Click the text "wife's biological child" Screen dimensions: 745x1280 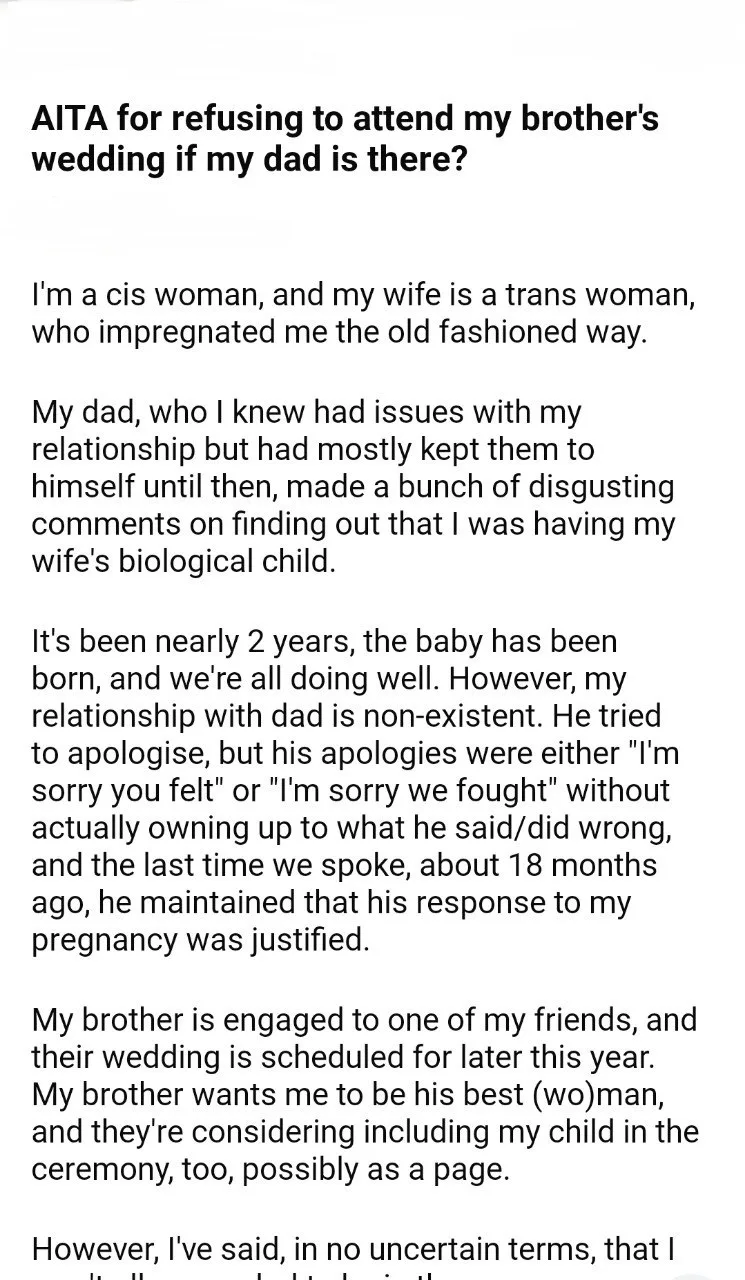point(181,560)
